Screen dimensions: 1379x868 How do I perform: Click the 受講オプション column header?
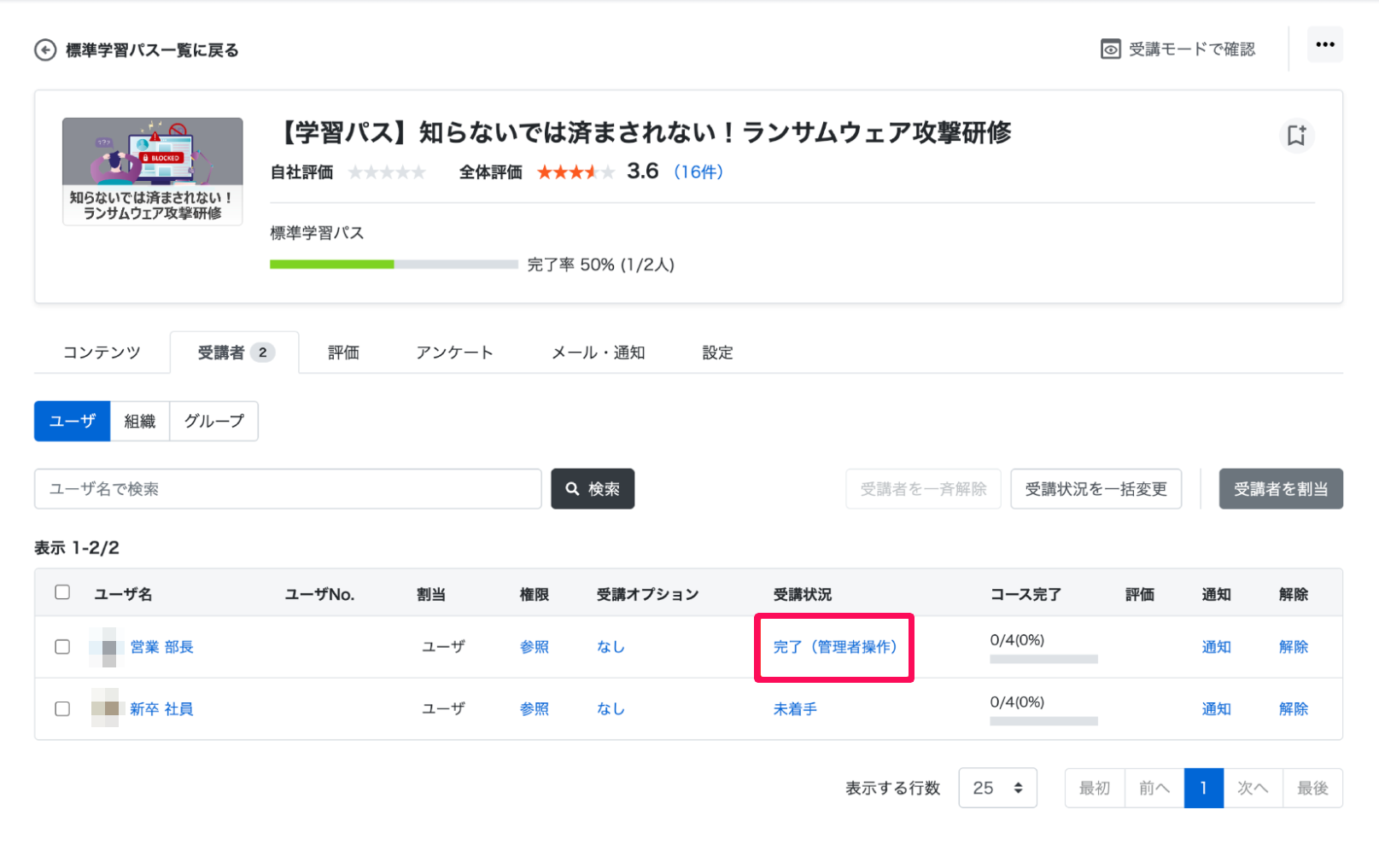click(647, 594)
